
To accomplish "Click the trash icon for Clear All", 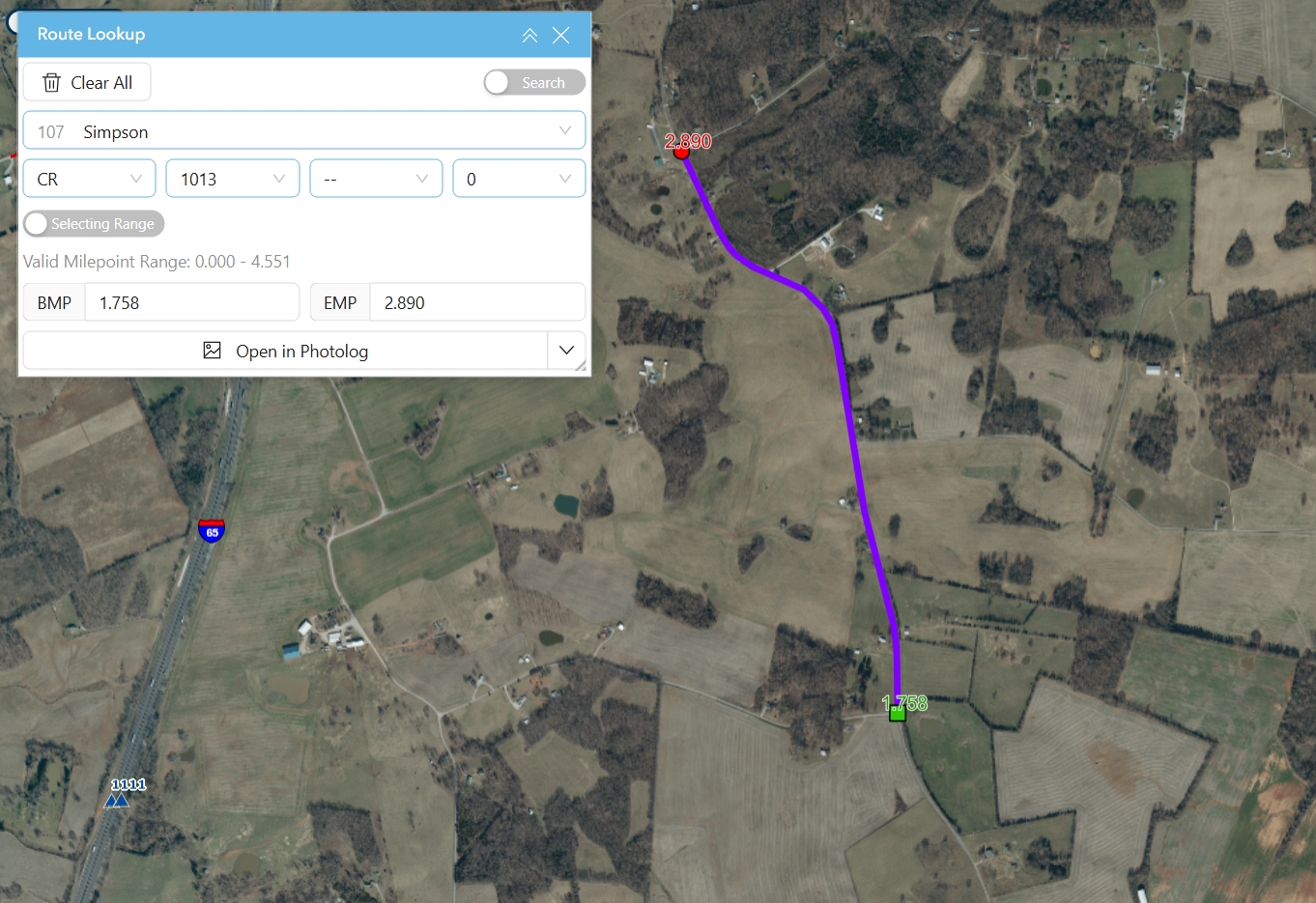I will pos(52,83).
